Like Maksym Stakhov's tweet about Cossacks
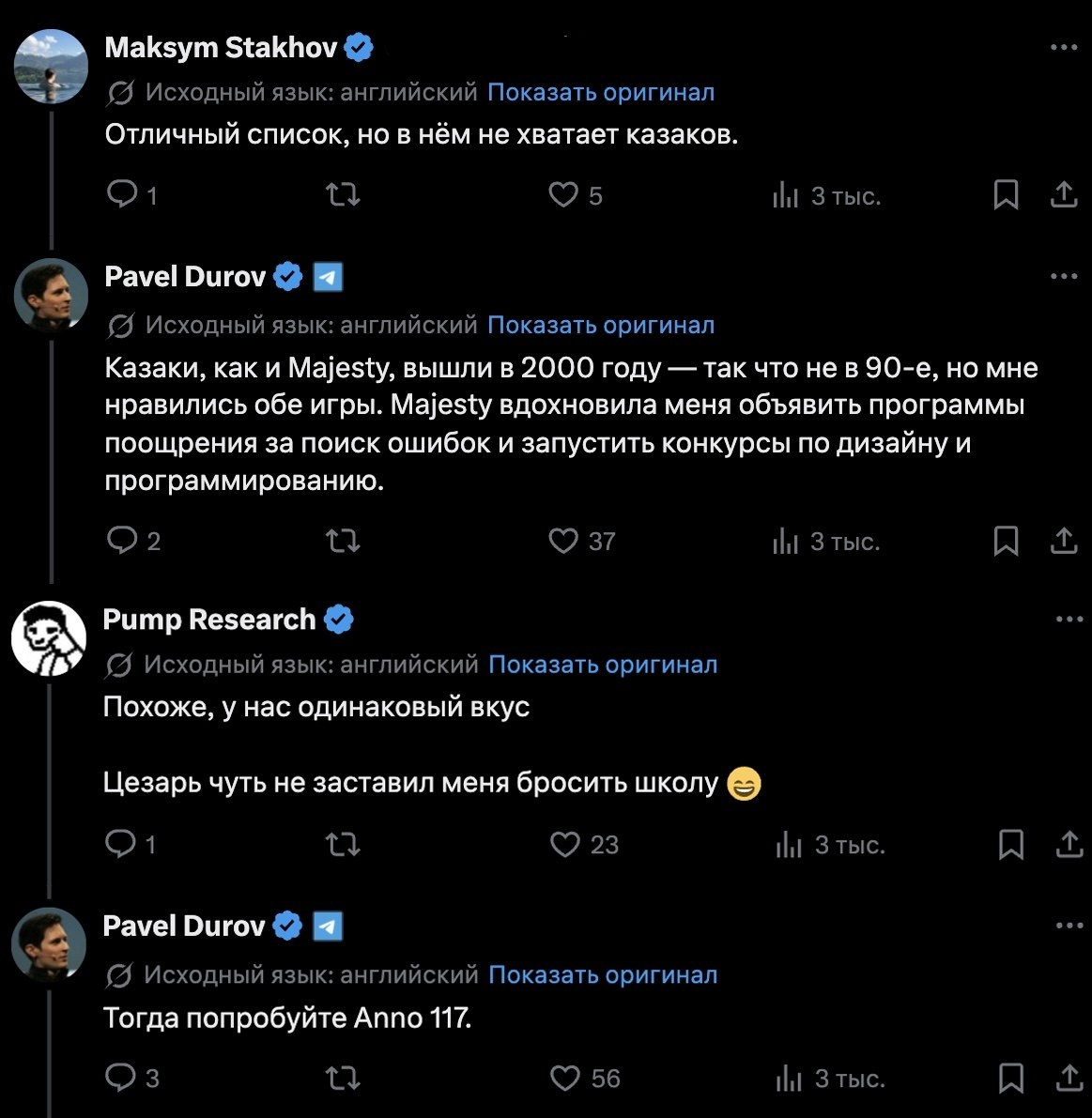 coord(563,194)
